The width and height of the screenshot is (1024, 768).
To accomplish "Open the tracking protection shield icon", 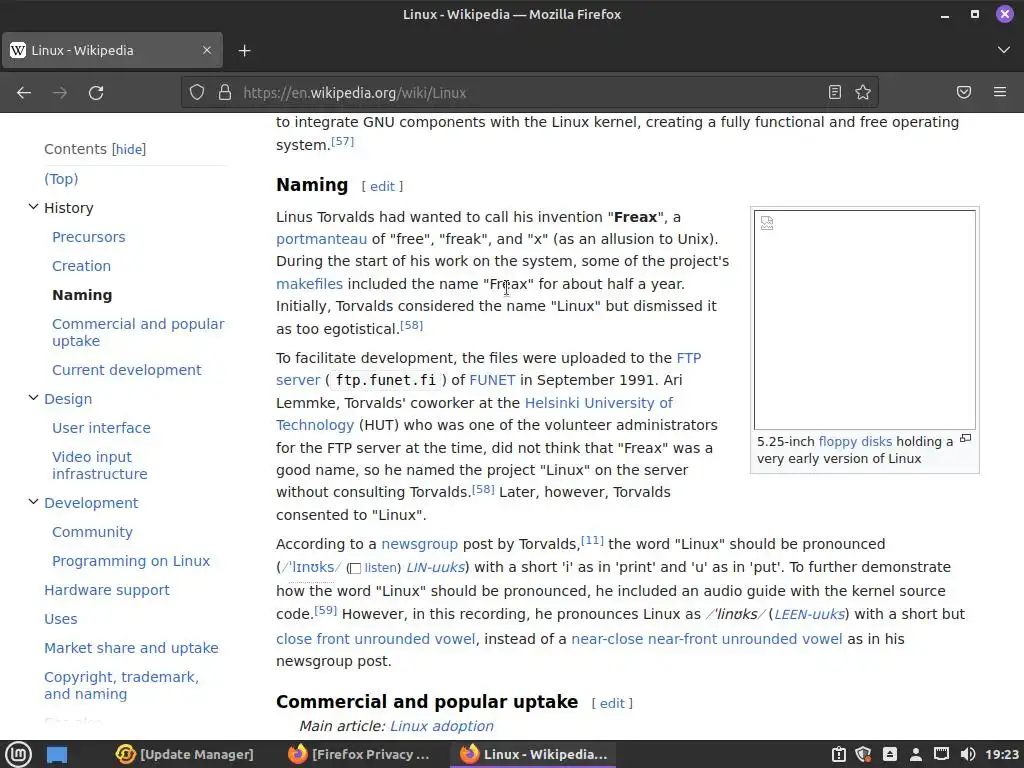I will click(x=197, y=93).
